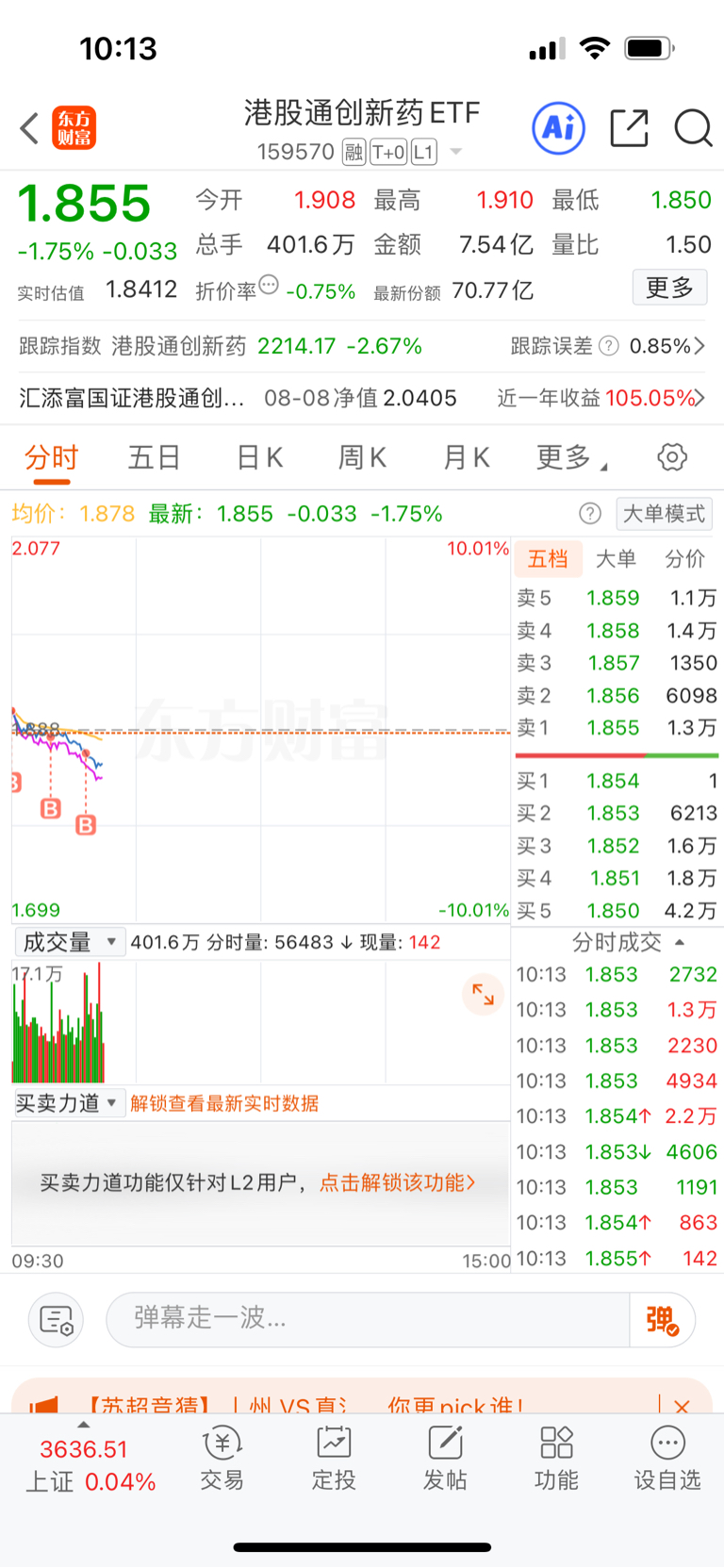The width and height of the screenshot is (724, 1568).
Task: Close the promotional banner
Action: tap(682, 1406)
